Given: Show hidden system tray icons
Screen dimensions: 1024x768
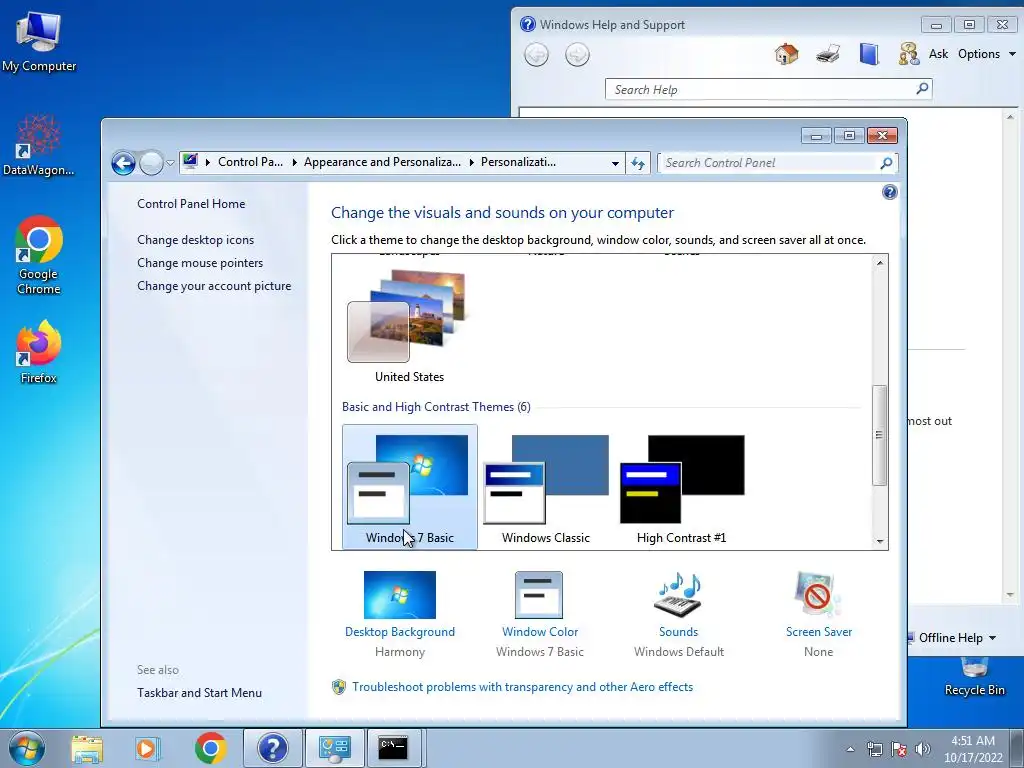Looking at the screenshot, I should coord(850,749).
